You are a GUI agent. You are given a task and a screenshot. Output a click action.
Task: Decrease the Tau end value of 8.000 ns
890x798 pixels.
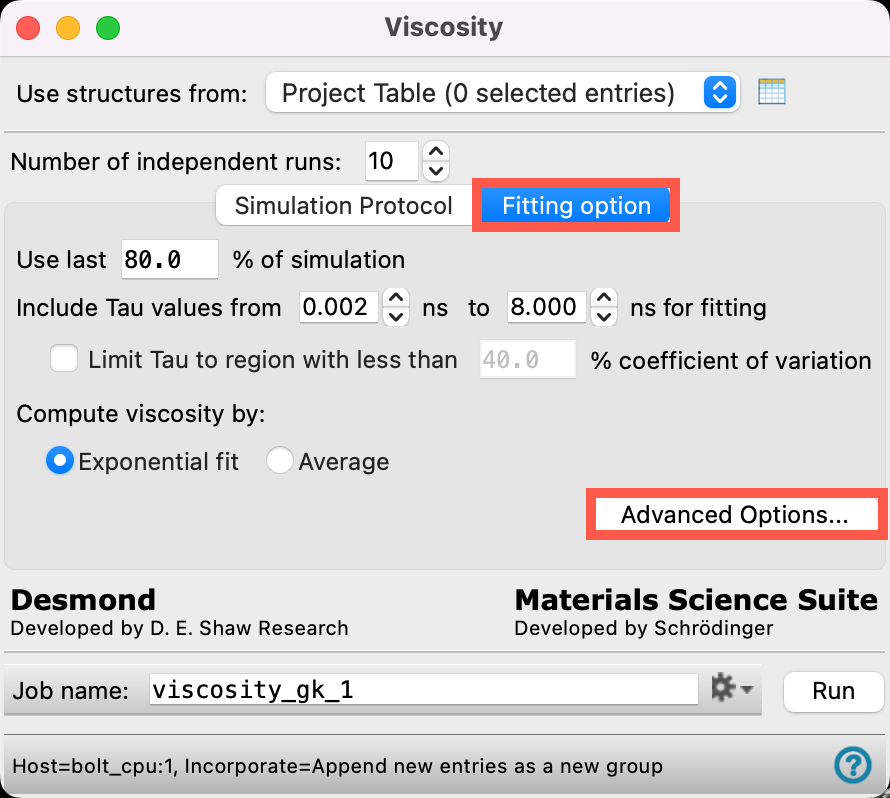(x=604, y=316)
